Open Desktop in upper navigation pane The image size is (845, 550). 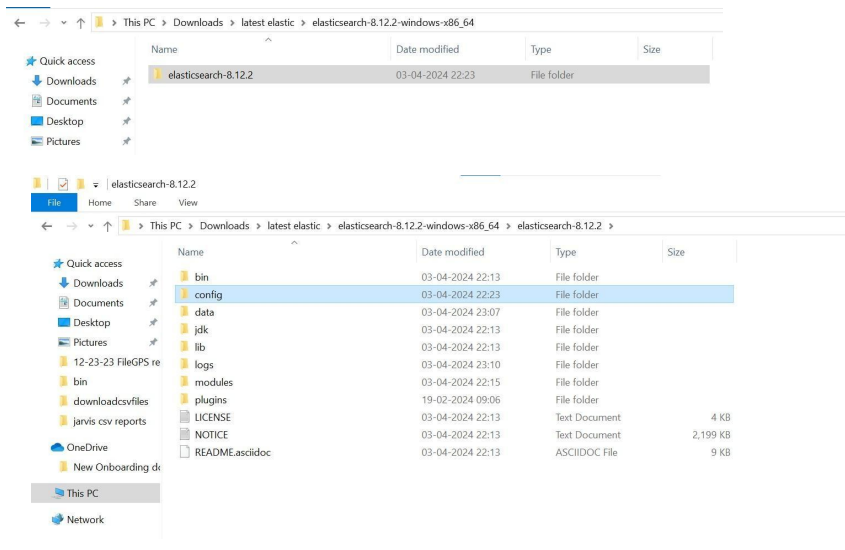pos(58,121)
